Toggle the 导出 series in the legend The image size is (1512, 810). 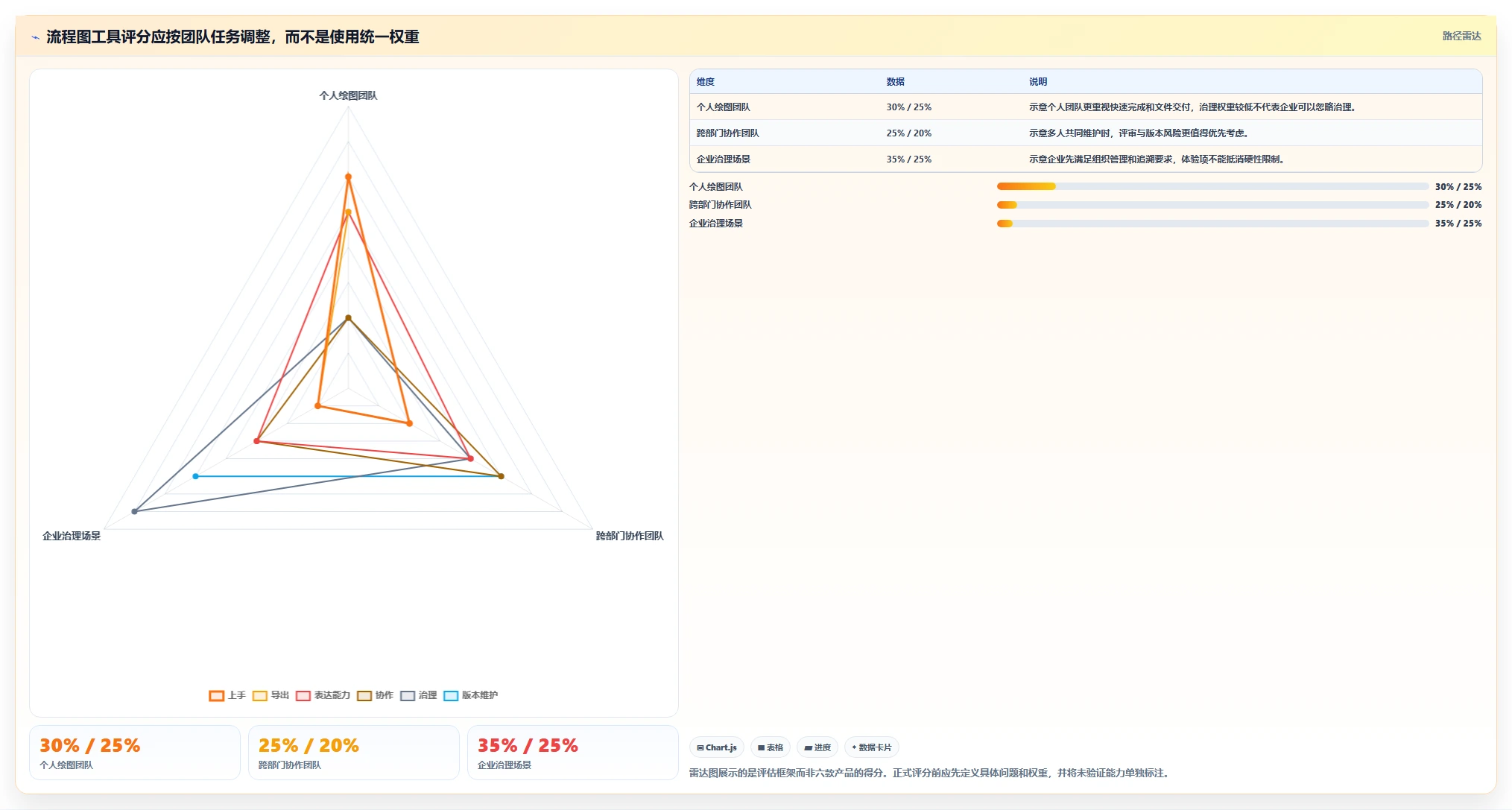(271, 695)
